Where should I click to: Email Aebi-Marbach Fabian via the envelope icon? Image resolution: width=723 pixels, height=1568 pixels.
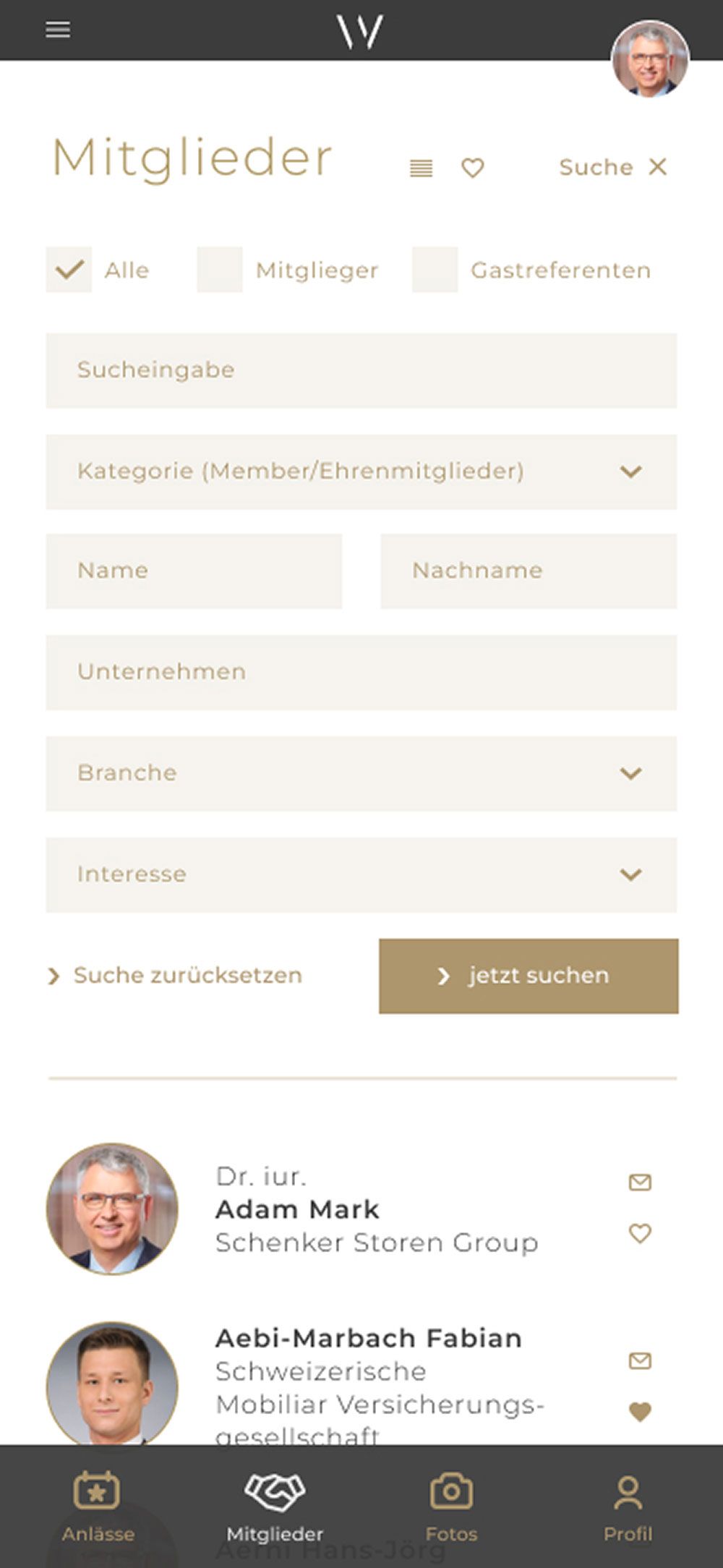(x=640, y=1361)
